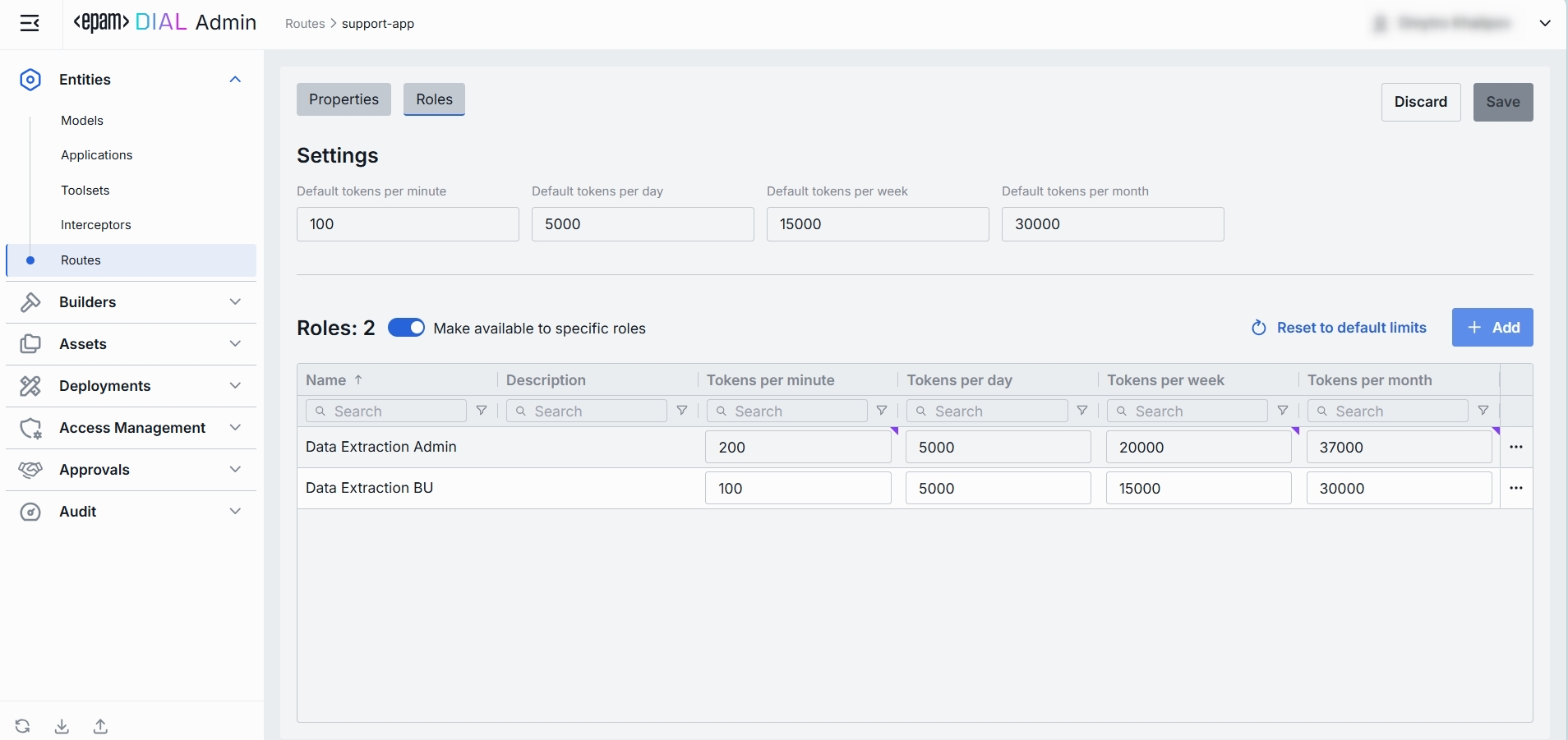Discard the unsaved changes

[x=1420, y=102]
